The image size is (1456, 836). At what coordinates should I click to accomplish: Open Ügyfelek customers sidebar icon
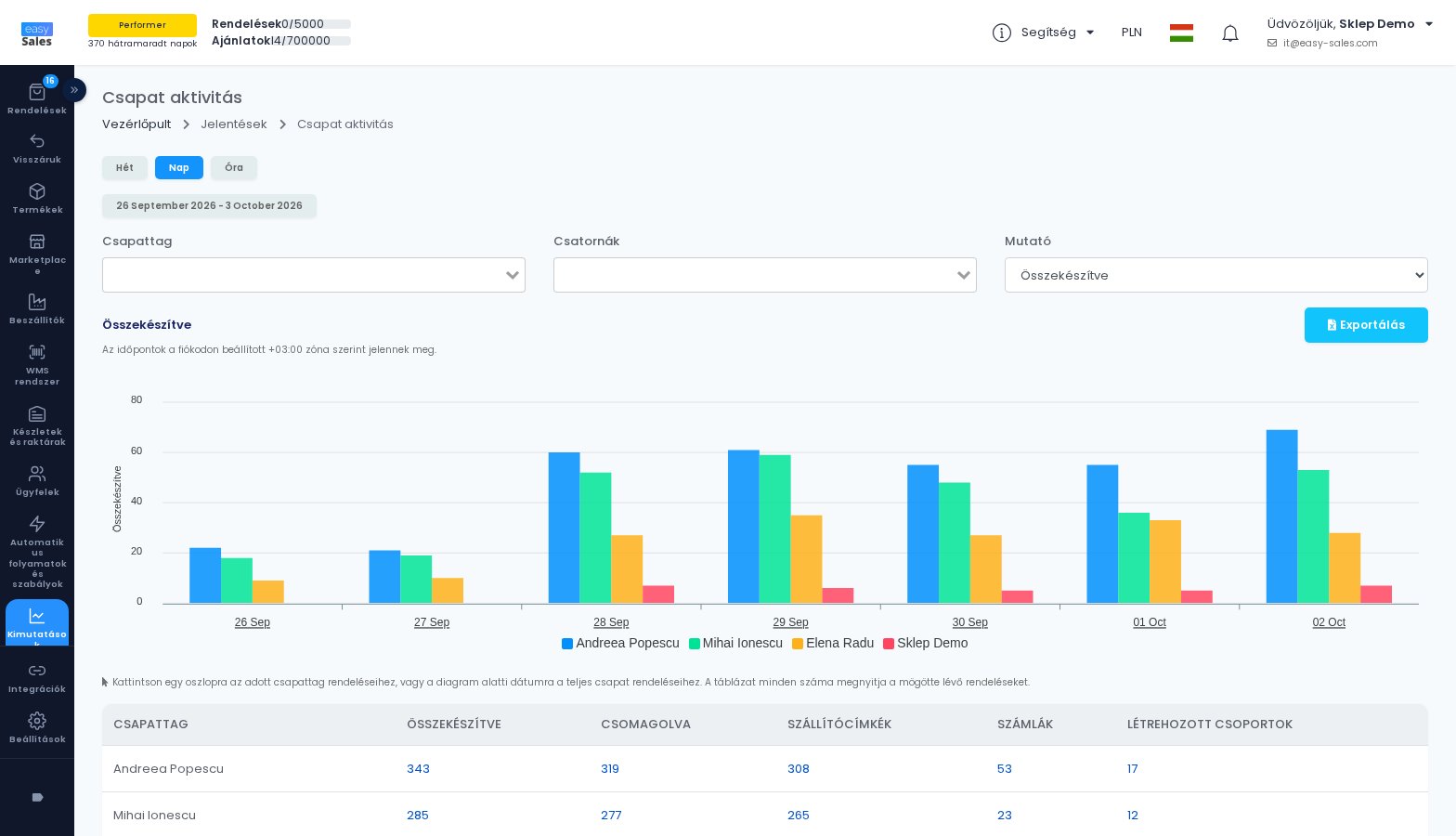(37, 474)
